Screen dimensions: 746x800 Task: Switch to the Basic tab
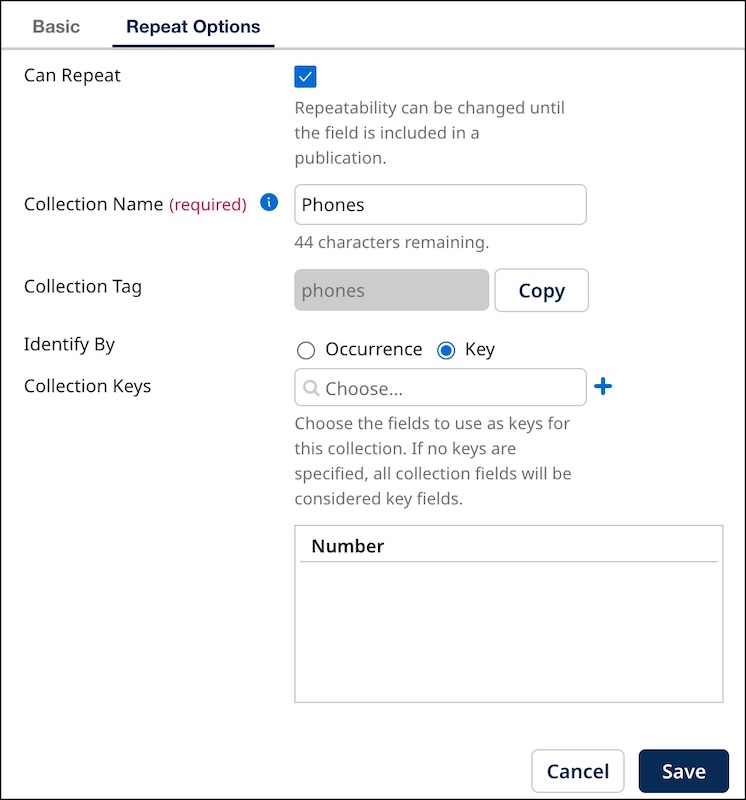[55, 27]
